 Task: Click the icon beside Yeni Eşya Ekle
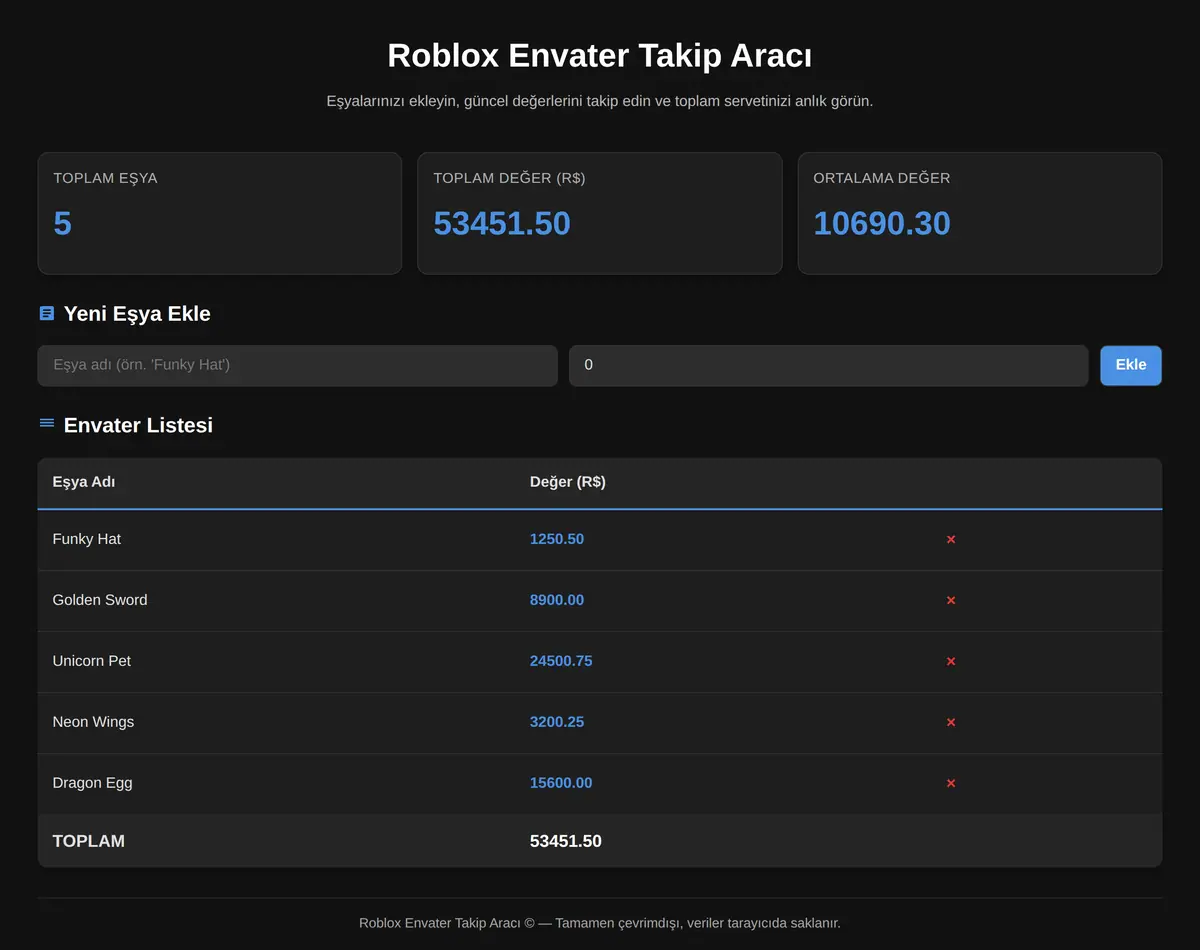[47, 313]
